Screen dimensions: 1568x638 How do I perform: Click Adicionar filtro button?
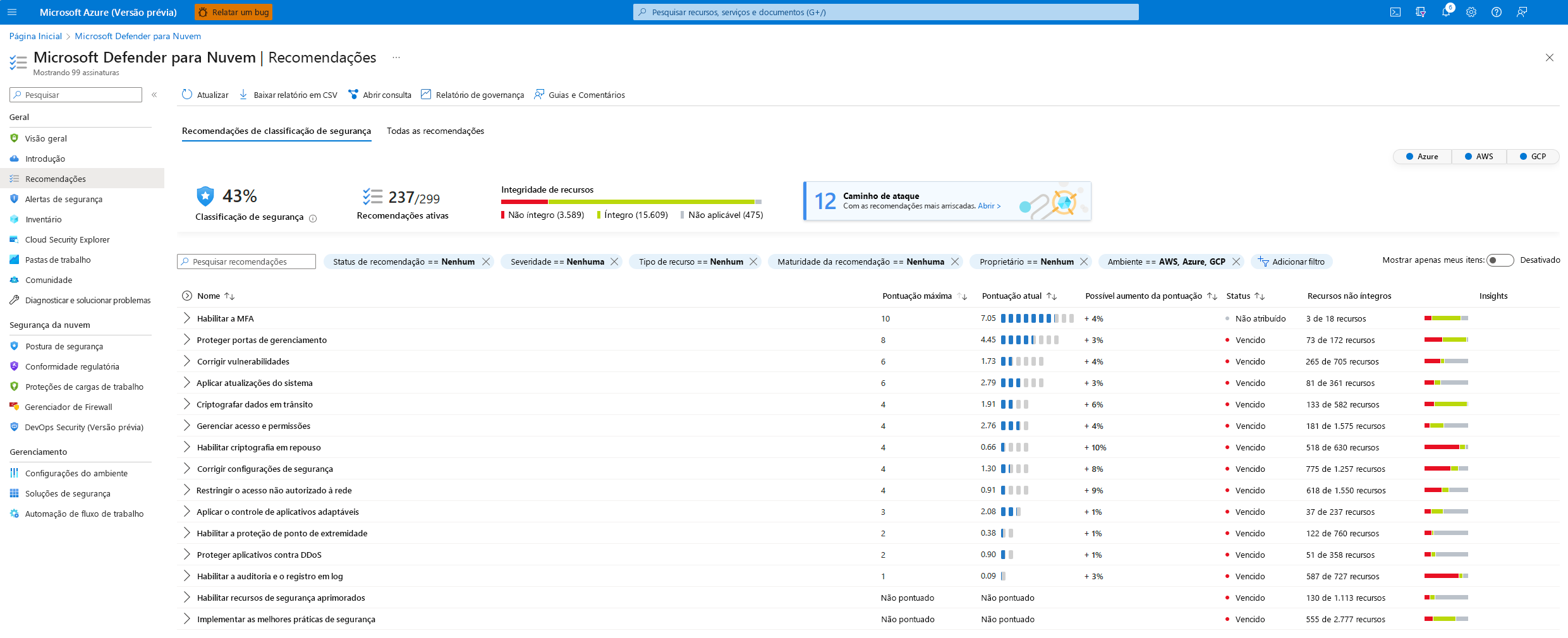click(1291, 262)
